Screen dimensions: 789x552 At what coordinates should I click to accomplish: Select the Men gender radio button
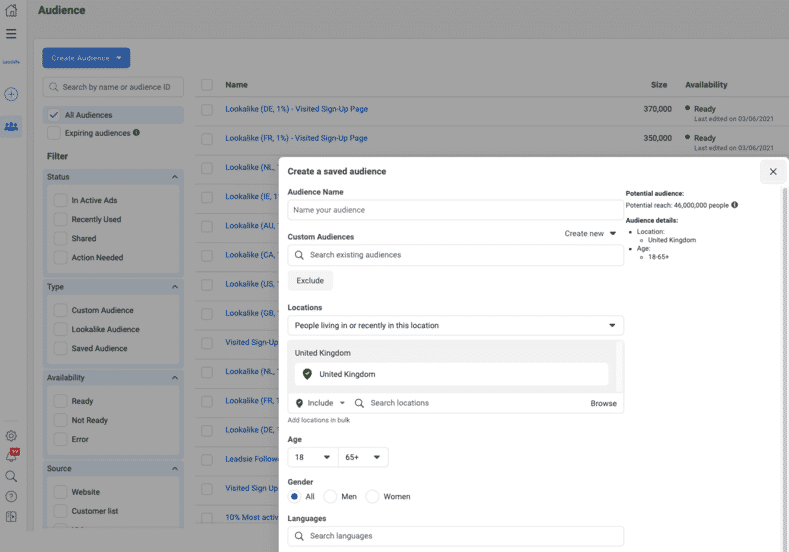click(x=330, y=497)
